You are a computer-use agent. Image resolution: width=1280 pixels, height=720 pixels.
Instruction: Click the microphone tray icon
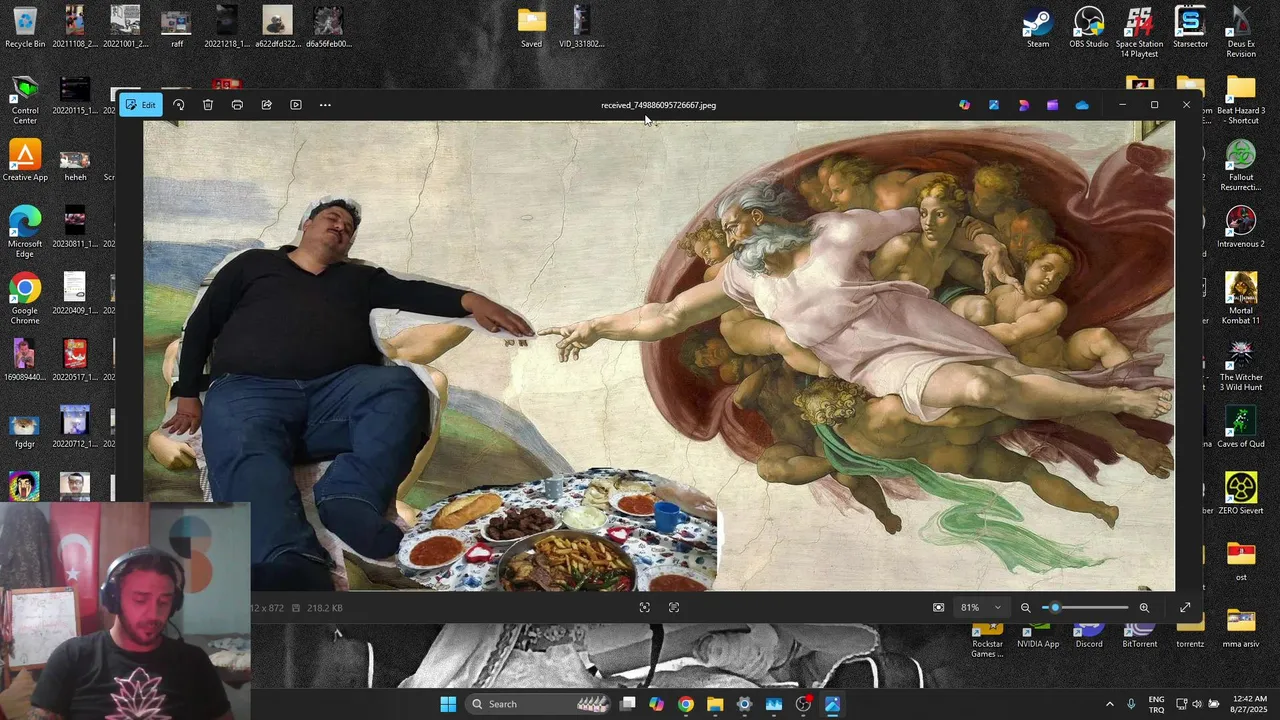tap(1131, 704)
